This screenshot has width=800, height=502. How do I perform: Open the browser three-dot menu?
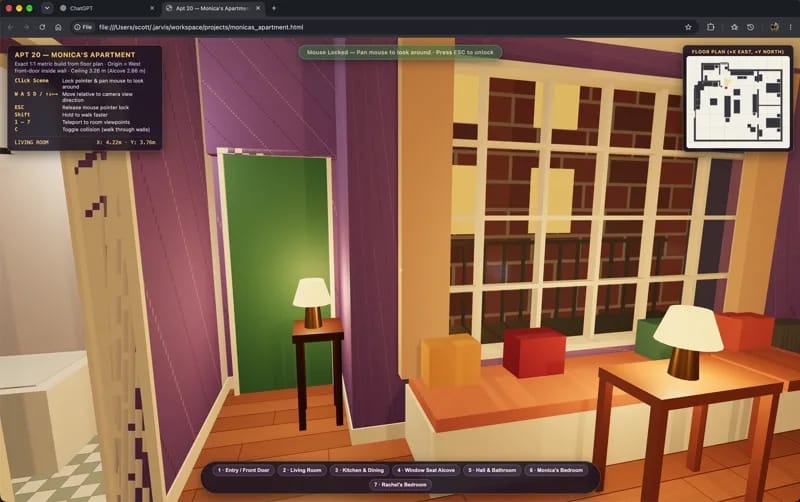click(x=791, y=27)
